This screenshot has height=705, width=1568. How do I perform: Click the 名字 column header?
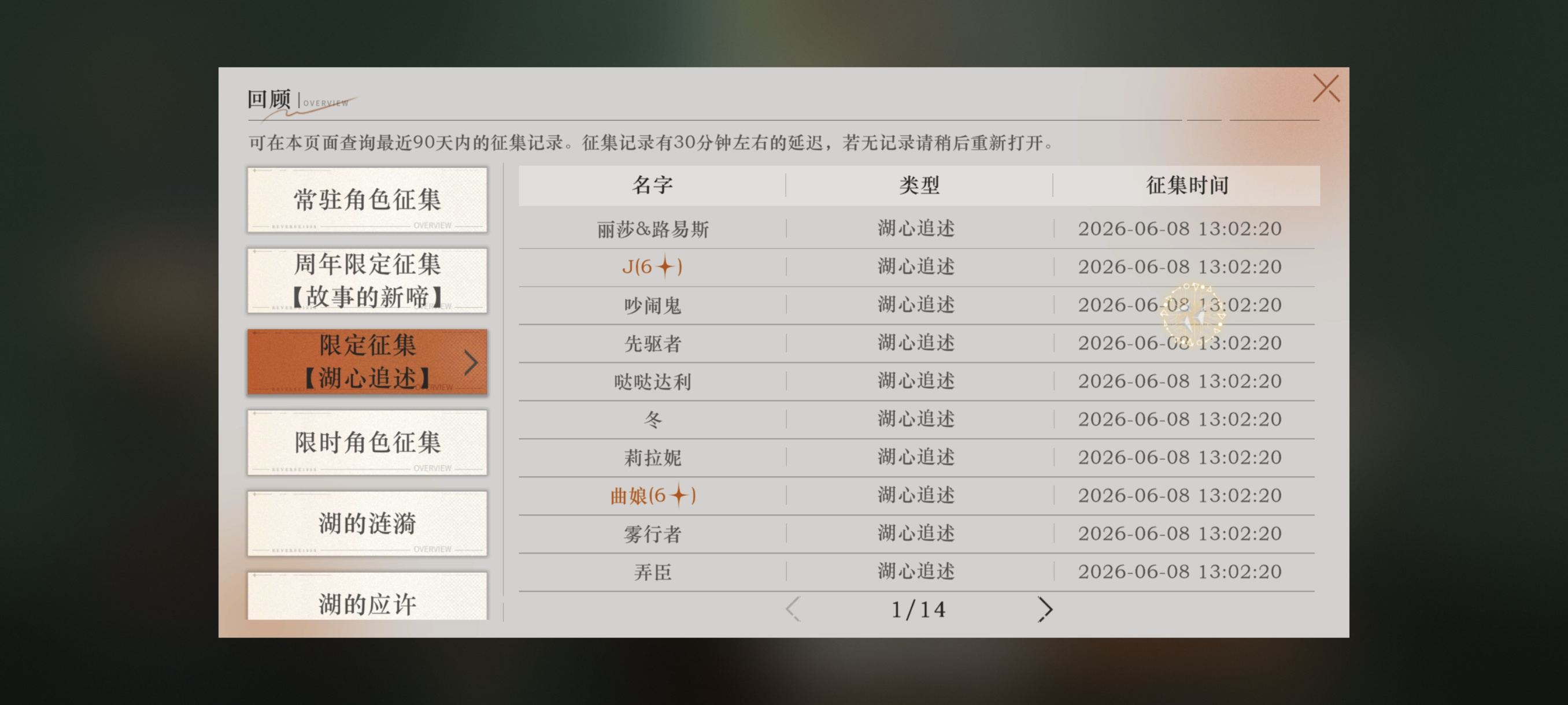(x=652, y=185)
